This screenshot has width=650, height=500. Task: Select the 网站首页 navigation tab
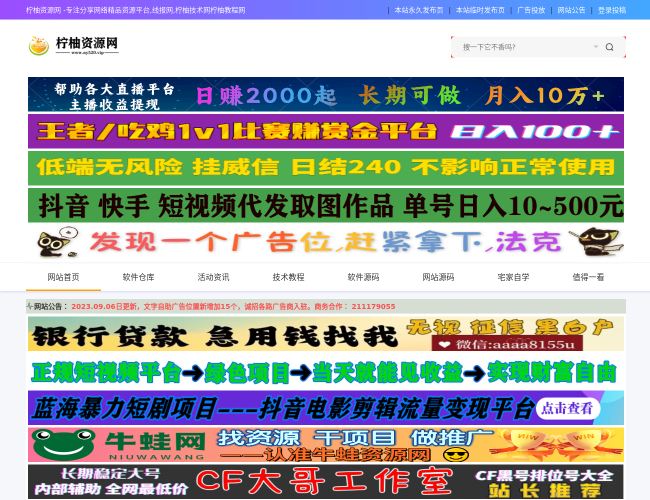[63, 277]
